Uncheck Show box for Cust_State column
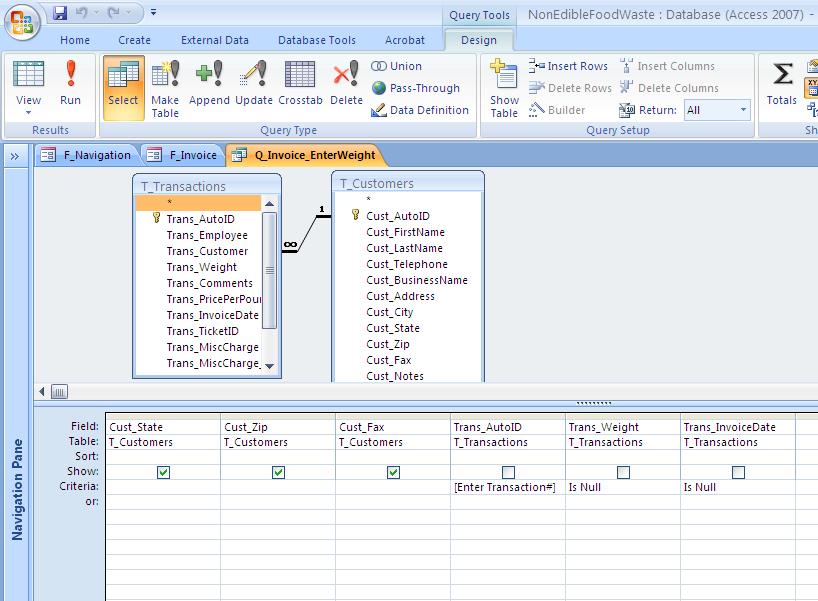 click(164, 472)
